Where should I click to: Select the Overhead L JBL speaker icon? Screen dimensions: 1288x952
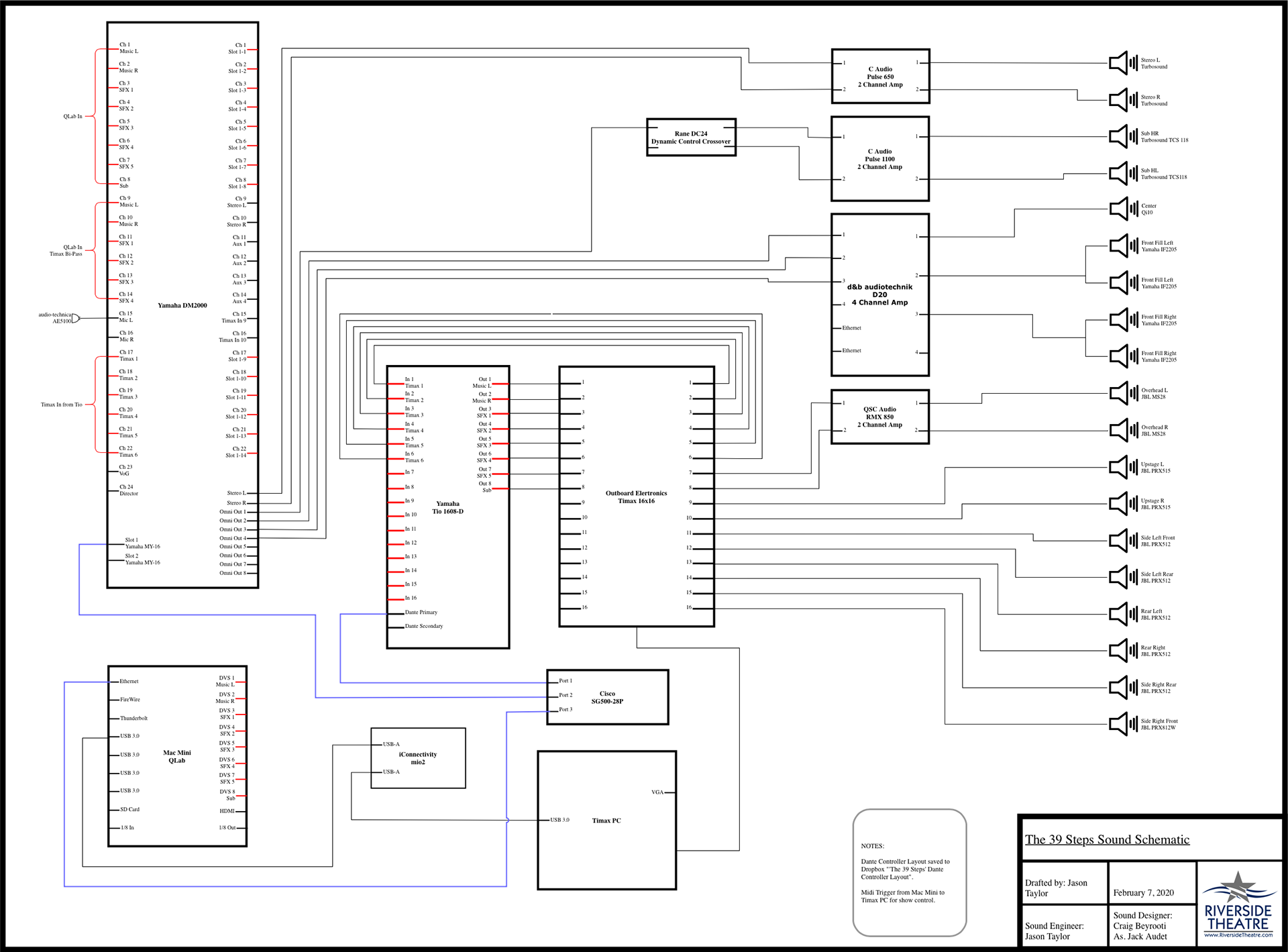click(1122, 393)
